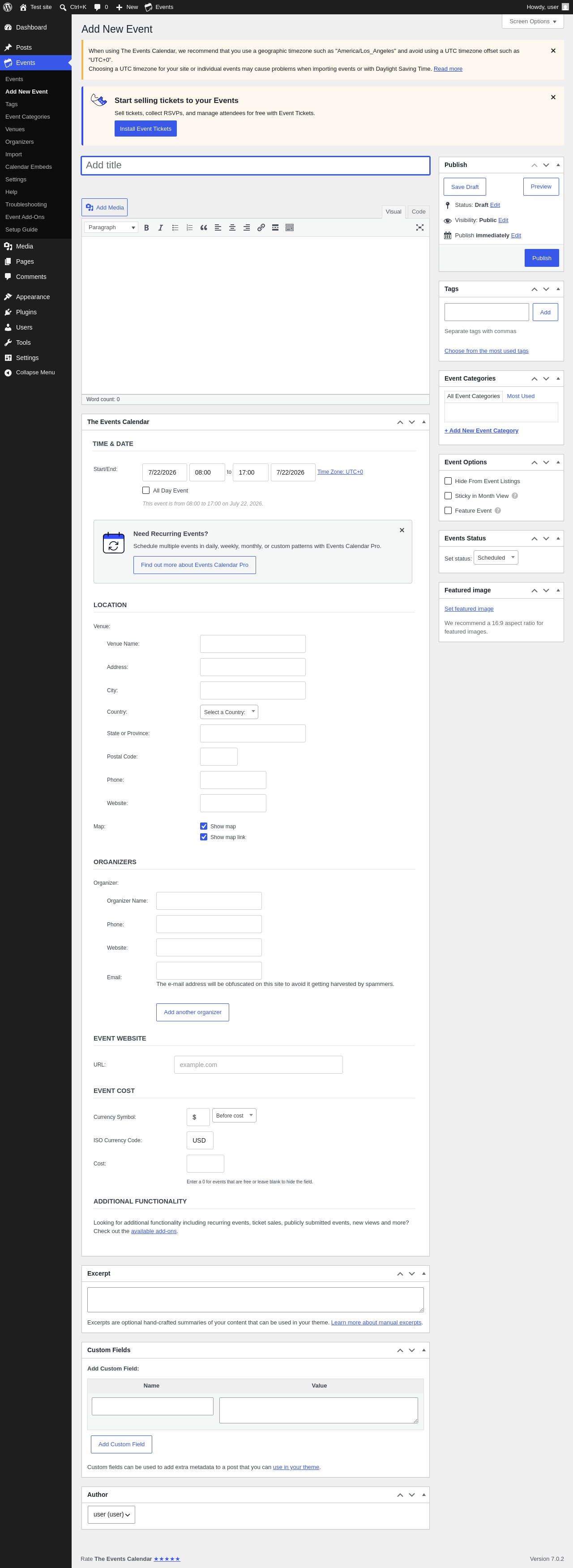Move Custom Fields panel up
This screenshot has height=1568, width=573.
[400, 1350]
